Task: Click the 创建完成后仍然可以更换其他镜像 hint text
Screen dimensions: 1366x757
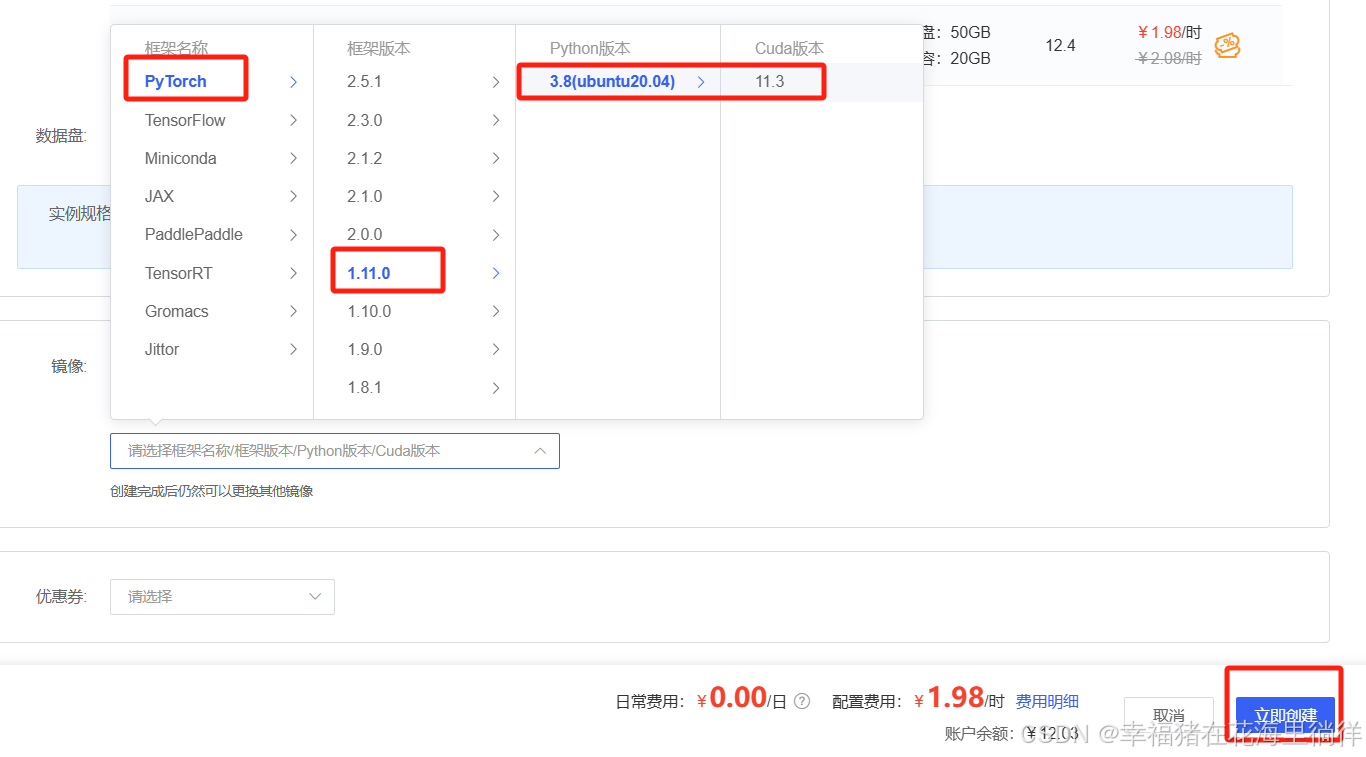Action: click(212, 491)
